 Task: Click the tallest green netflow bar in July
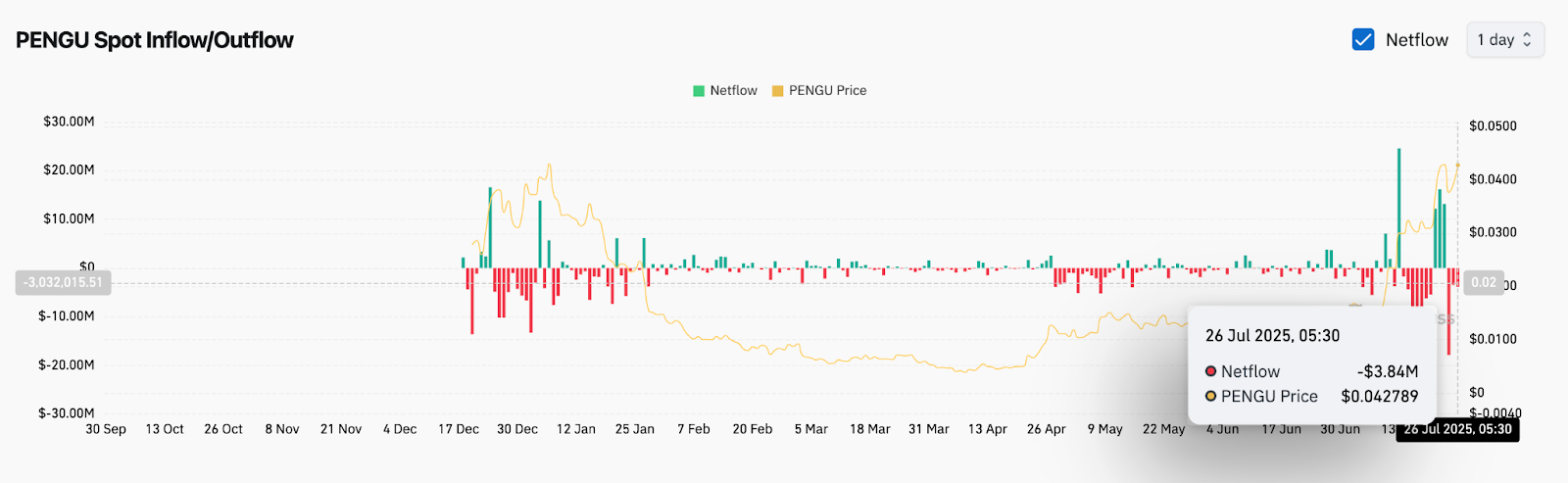click(x=1398, y=208)
